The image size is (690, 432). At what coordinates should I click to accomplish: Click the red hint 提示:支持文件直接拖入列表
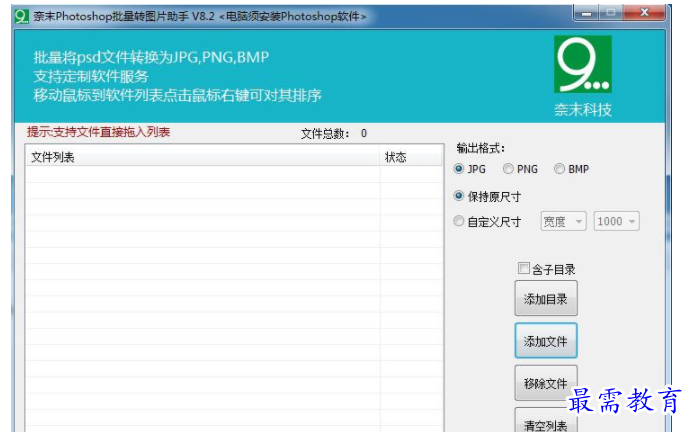(x=99, y=132)
